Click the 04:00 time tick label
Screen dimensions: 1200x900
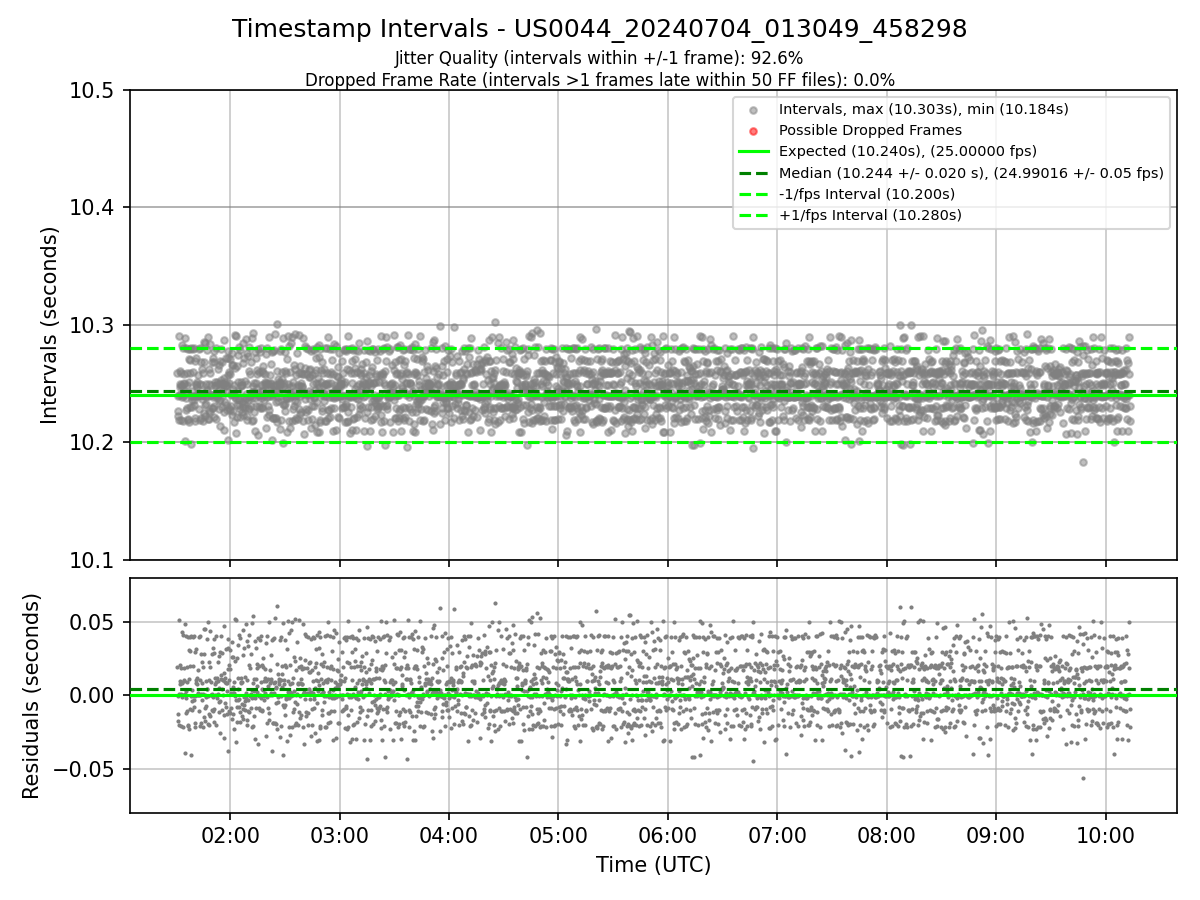[x=448, y=835]
